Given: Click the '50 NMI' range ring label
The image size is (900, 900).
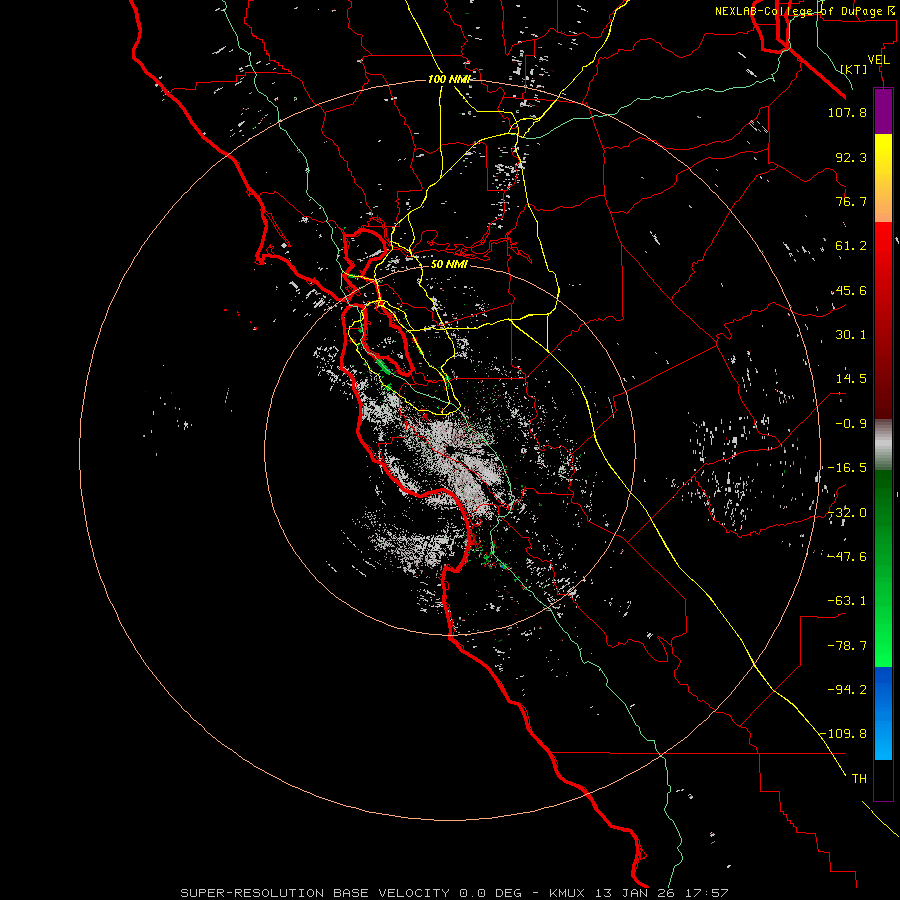Looking at the screenshot, I should tap(449, 264).
